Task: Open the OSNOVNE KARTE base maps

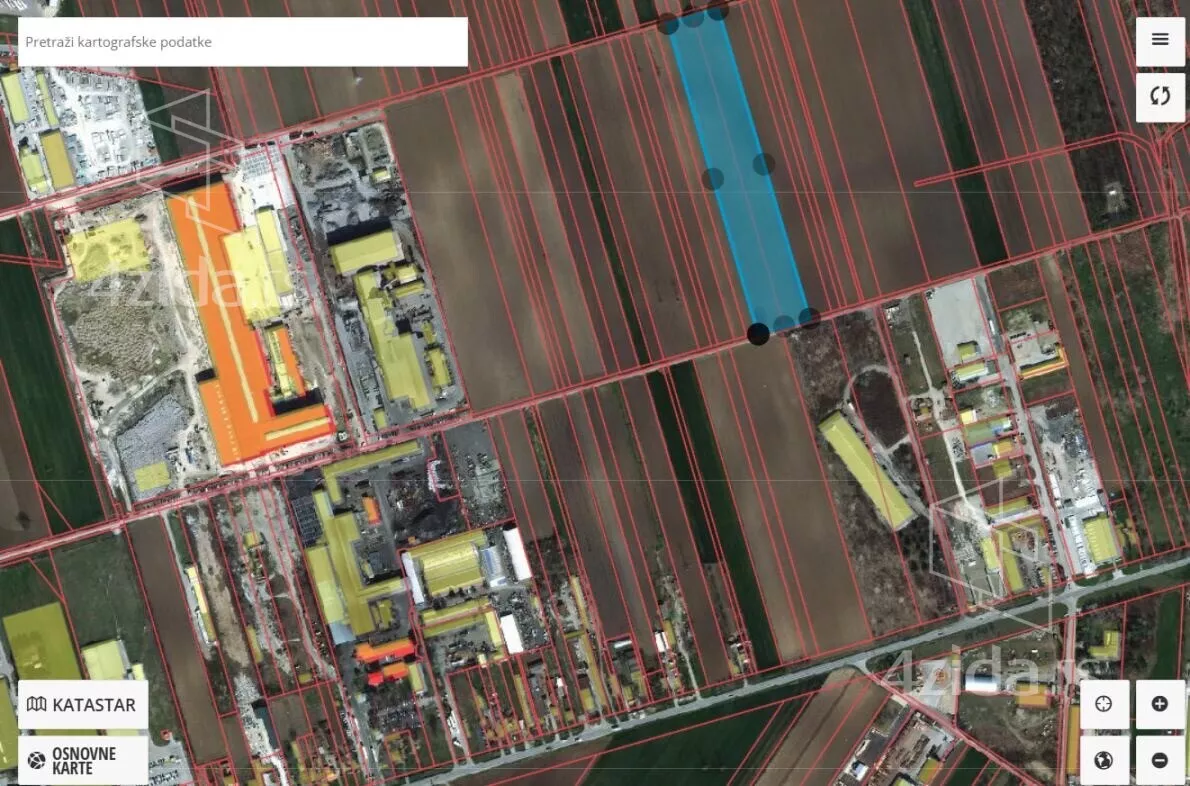Action: click(83, 760)
